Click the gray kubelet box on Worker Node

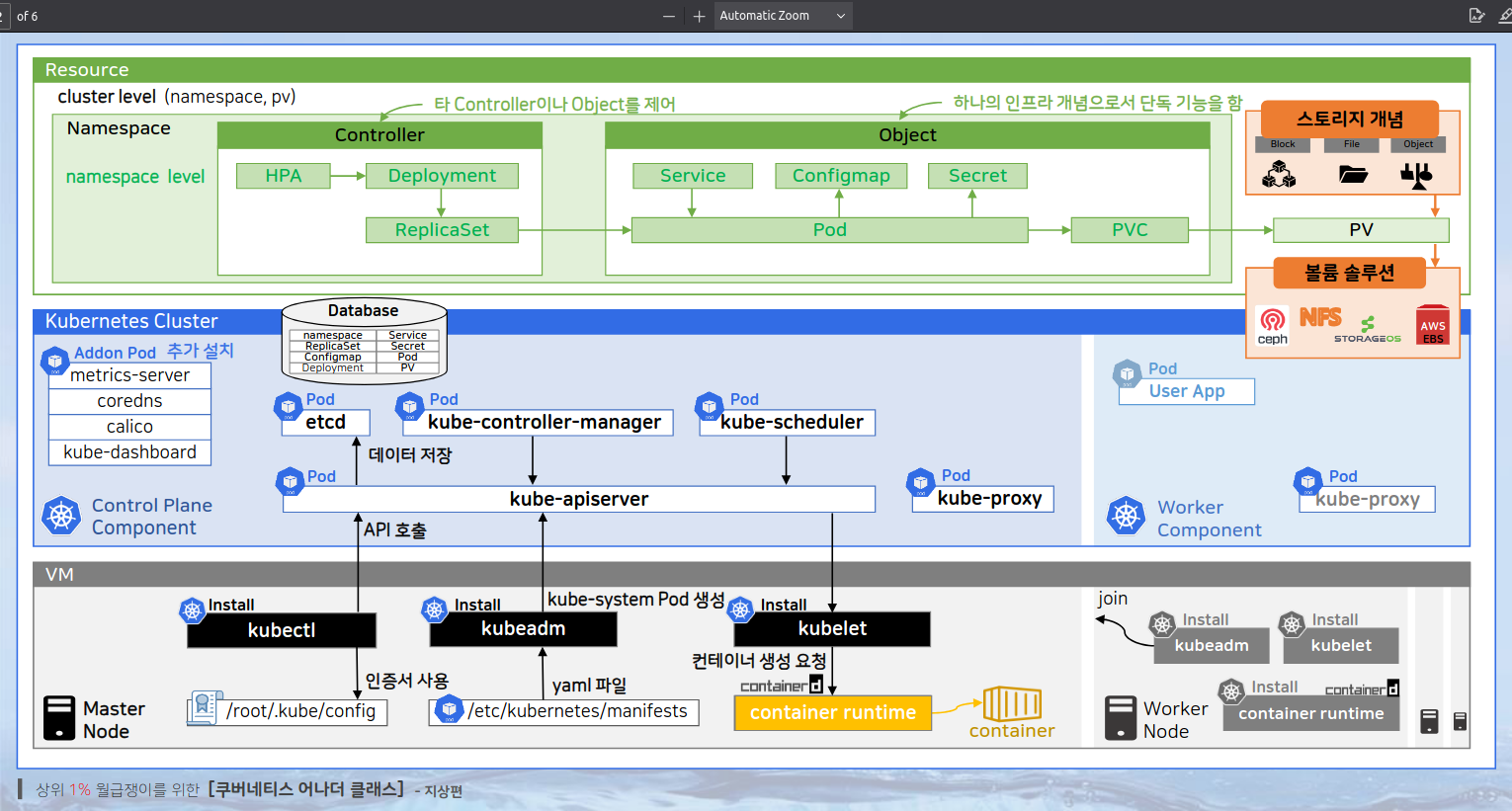(x=1341, y=646)
